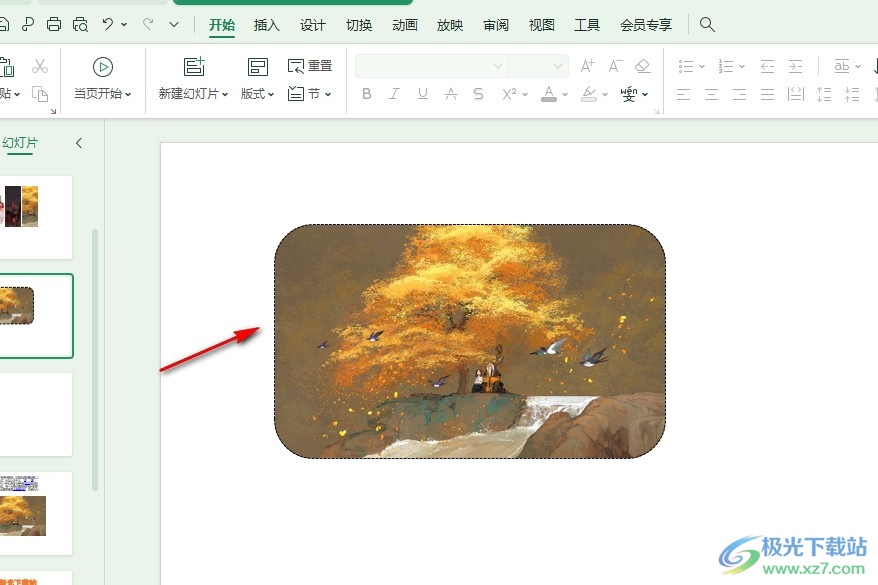Click the Export to PDF icon beside Print
Viewport: 878px width, 585px height.
click(27, 24)
